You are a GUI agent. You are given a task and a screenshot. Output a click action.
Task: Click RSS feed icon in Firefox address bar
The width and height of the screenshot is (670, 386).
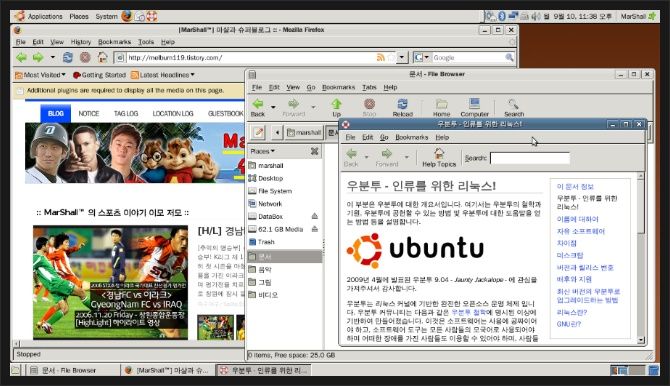[x=380, y=57]
